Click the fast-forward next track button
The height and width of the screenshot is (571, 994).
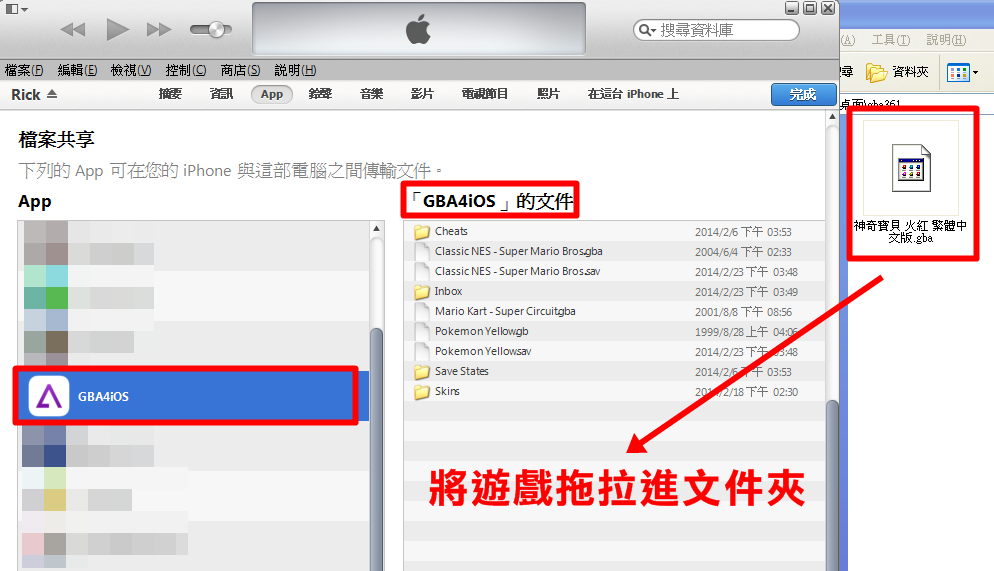(x=158, y=29)
